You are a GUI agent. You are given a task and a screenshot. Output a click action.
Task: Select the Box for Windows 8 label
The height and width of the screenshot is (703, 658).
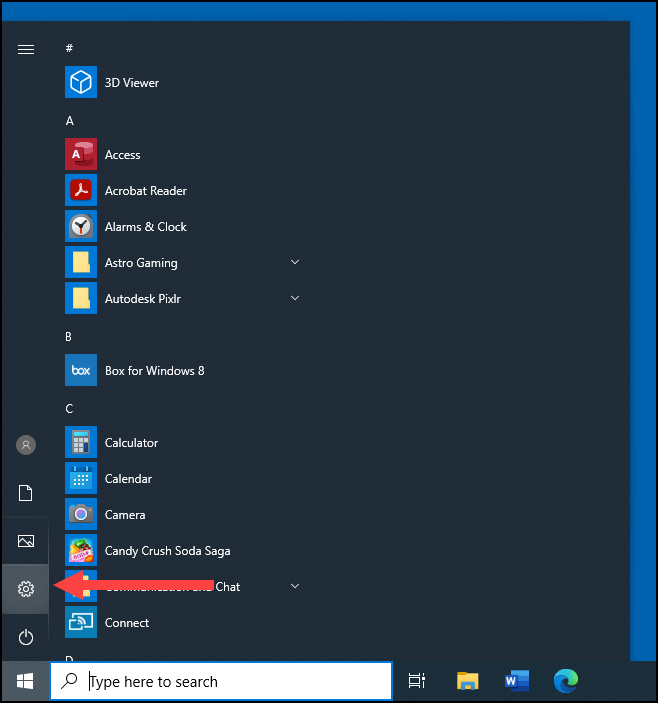pyautogui.click(x=155, y=371)
